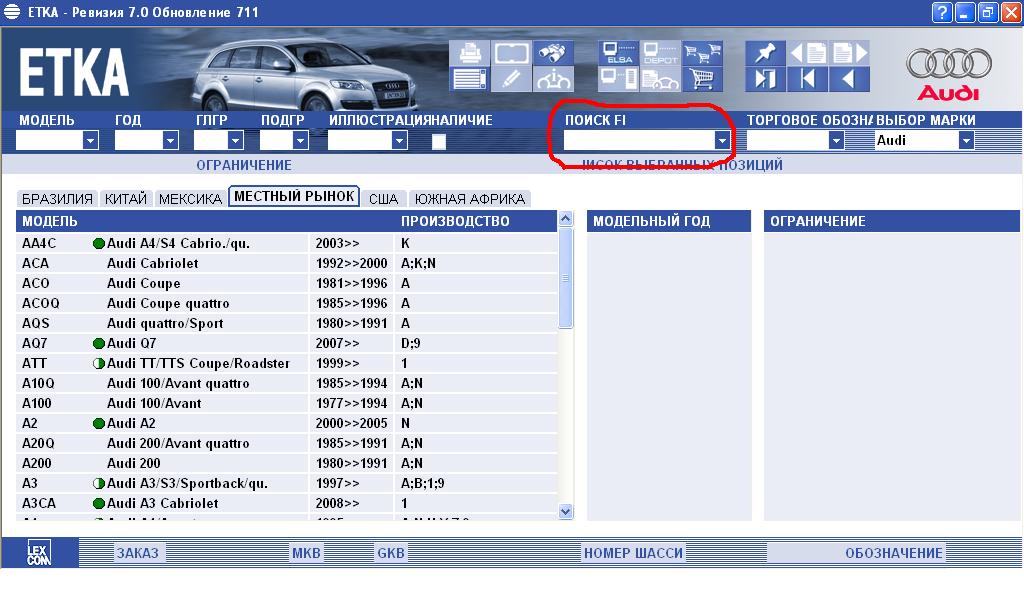Expand the МОДЕЛЬ dropdown
The width and height of the screenshot is (1024, 600).
click(x=90, y=141)
